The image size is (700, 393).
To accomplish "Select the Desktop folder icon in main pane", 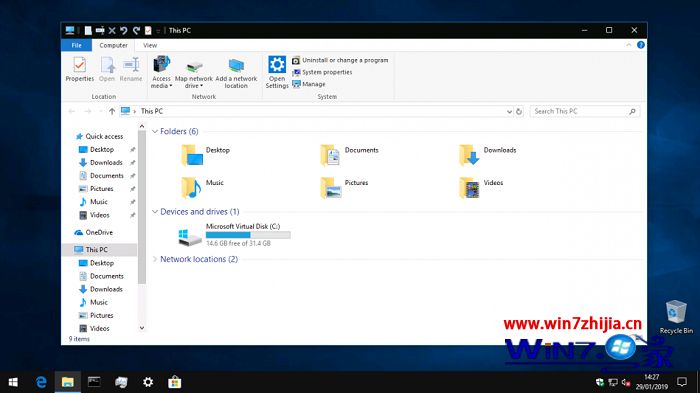I will tap(192, 155).
